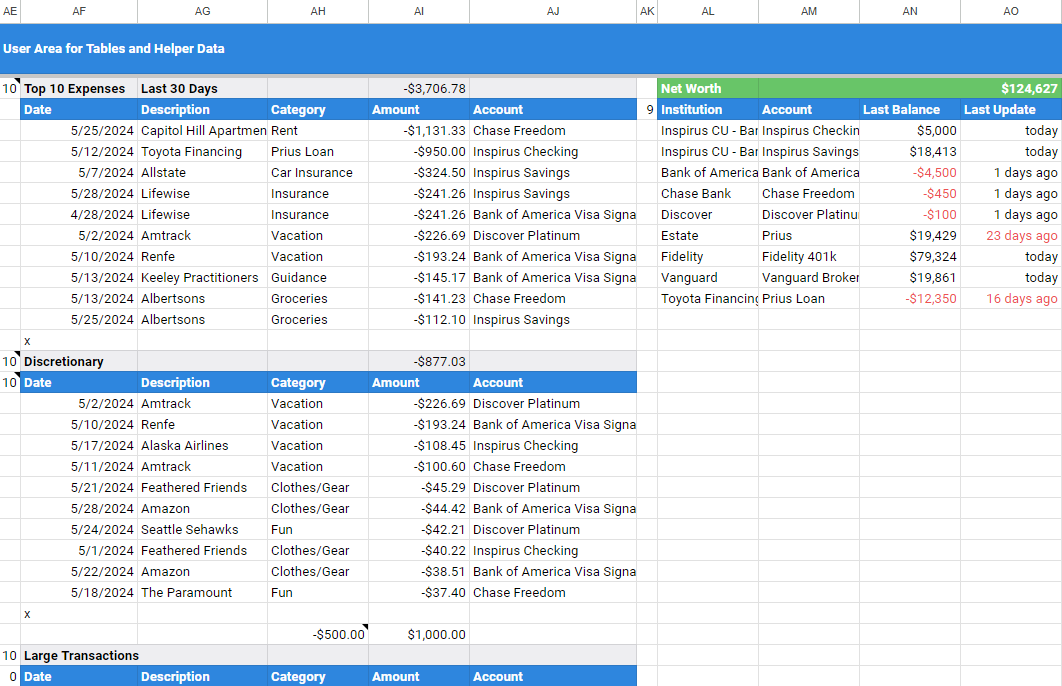Select column header AG
The height and width of the screenshot is (686, 1062).
coord(203,11)
